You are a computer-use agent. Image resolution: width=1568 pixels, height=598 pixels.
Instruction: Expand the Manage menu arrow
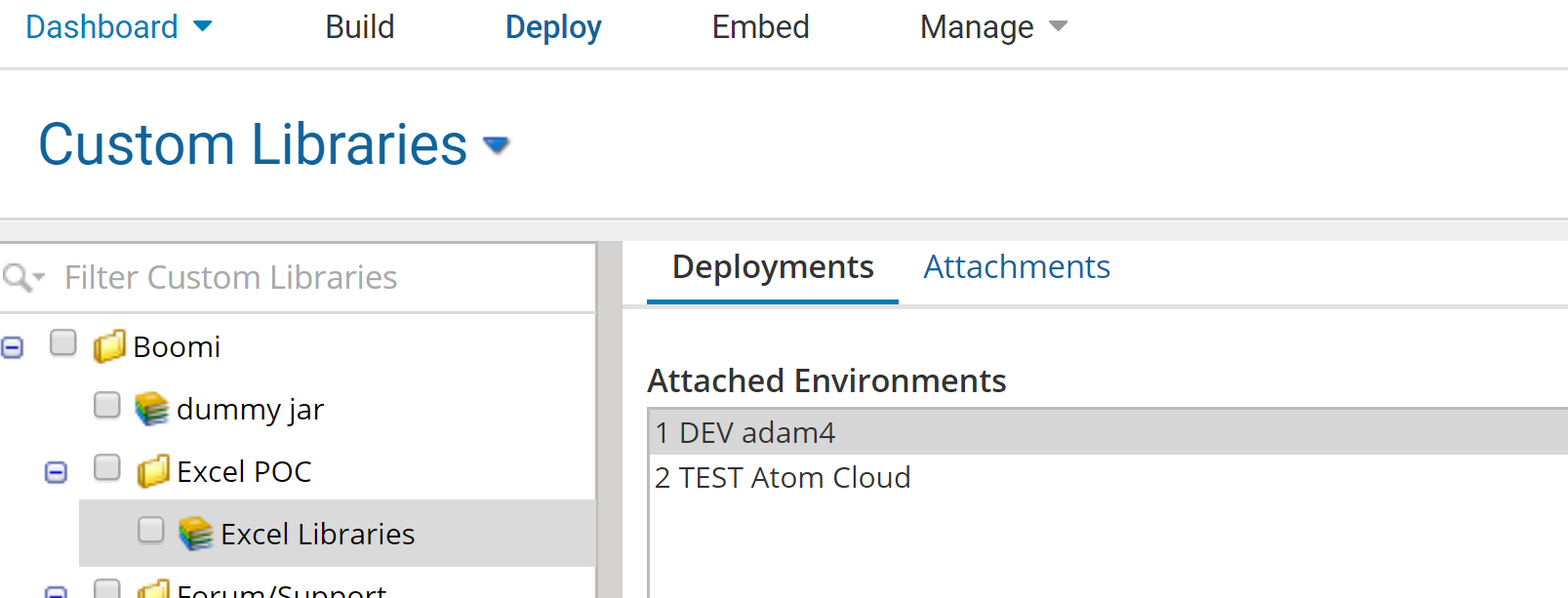(x=1058, y=27)
